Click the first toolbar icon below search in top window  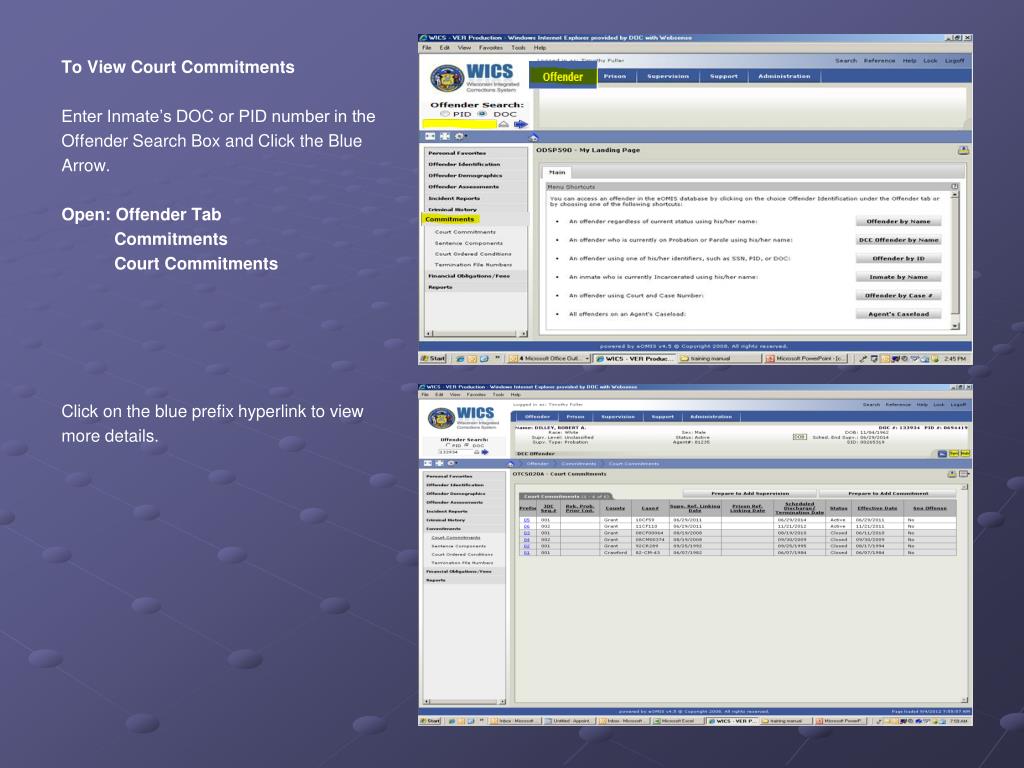pyautogui.click(x=430, y=136)
